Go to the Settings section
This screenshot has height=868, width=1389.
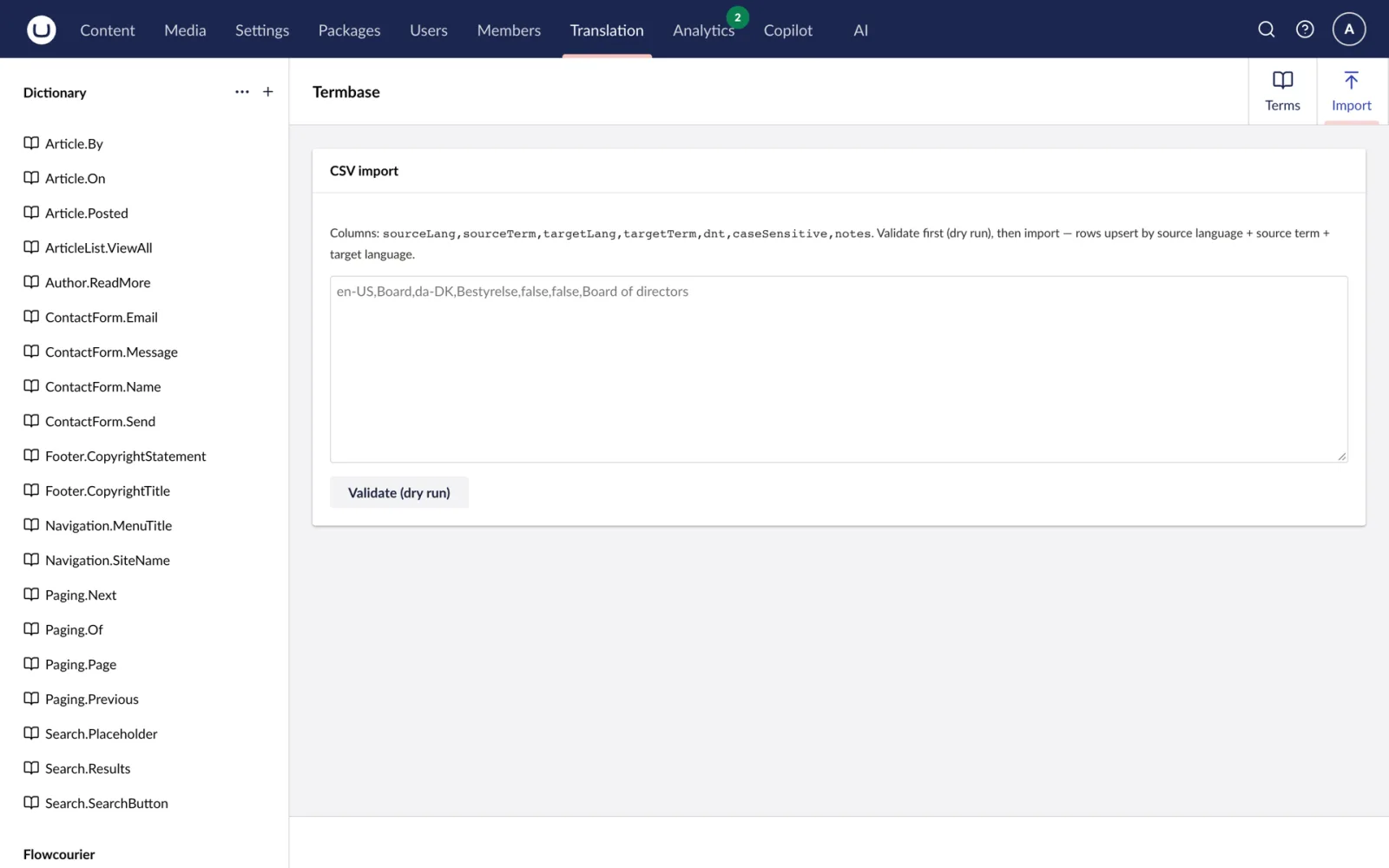pyautogui.click(x=262, y=30)
